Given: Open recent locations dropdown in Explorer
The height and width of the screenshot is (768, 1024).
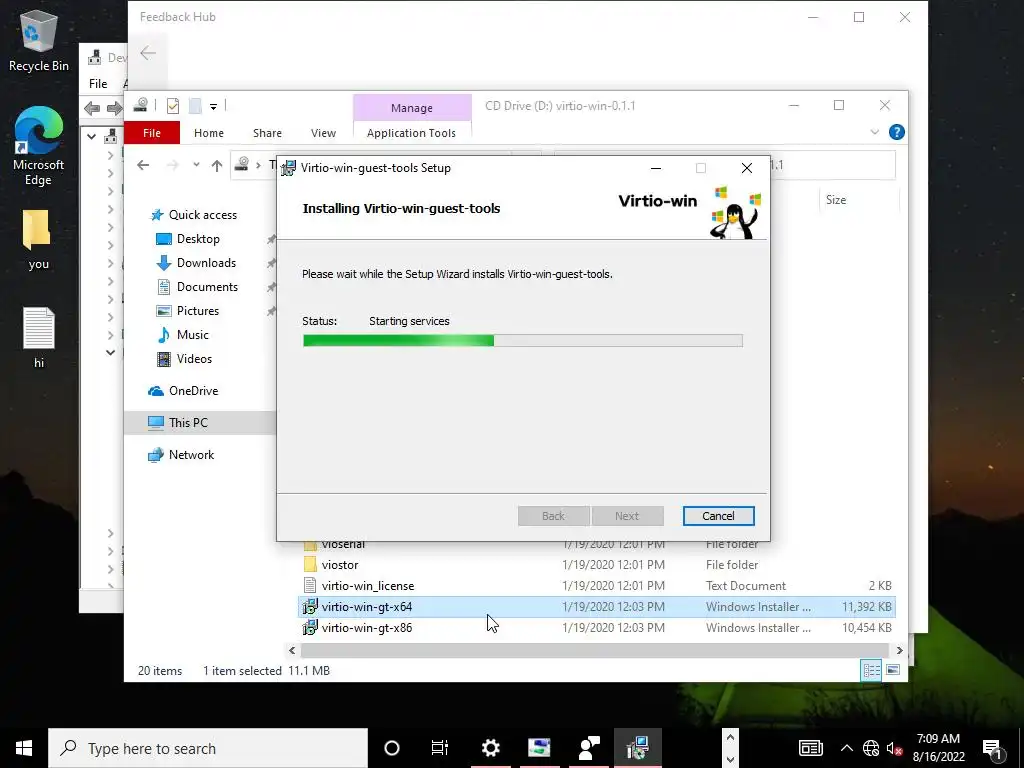Looking at the screenshot, I should (x=196, y=165).
